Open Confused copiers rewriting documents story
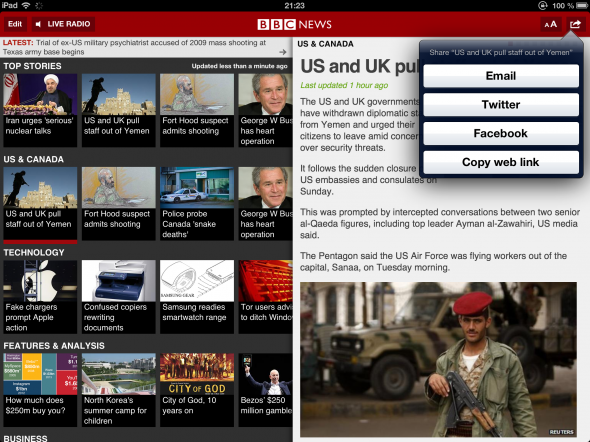The width and height of the screenshot is (590, 442). [119, 297]
